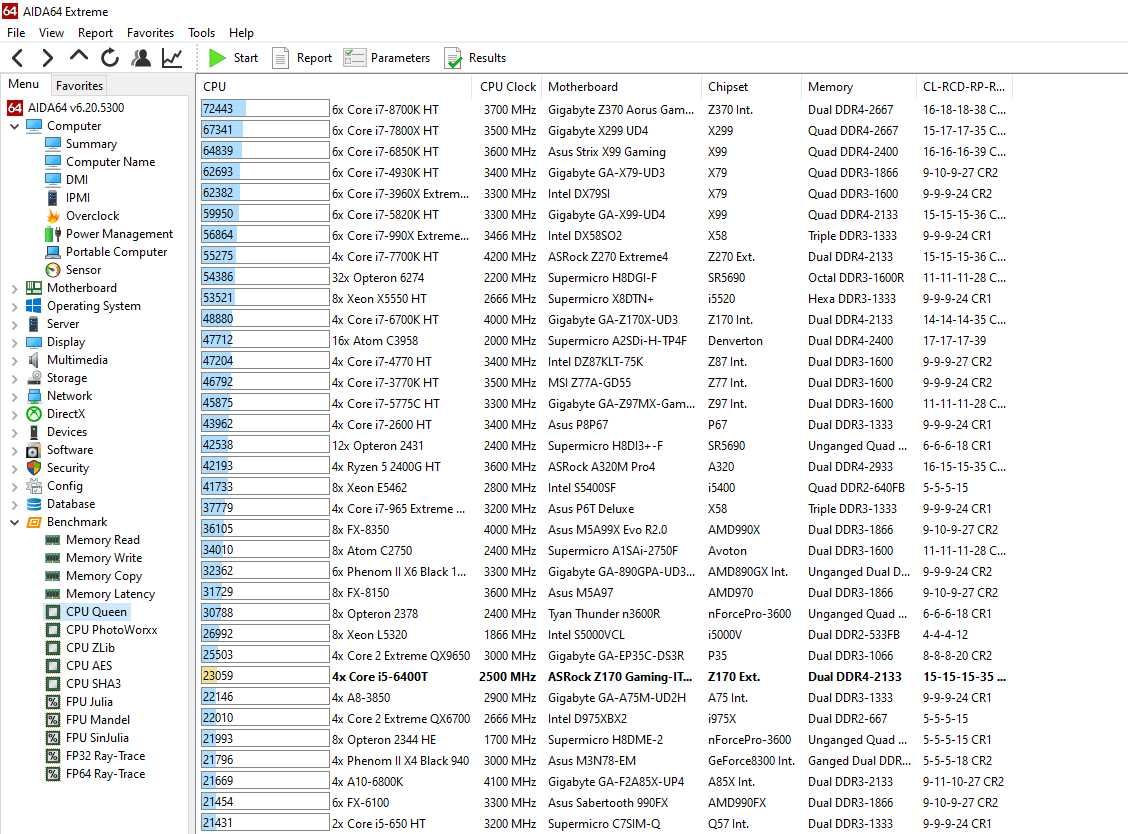1128x834 pixels.
Task: Click the 23059 score bar for i5-6400T
Action: [x=265, y=676]
